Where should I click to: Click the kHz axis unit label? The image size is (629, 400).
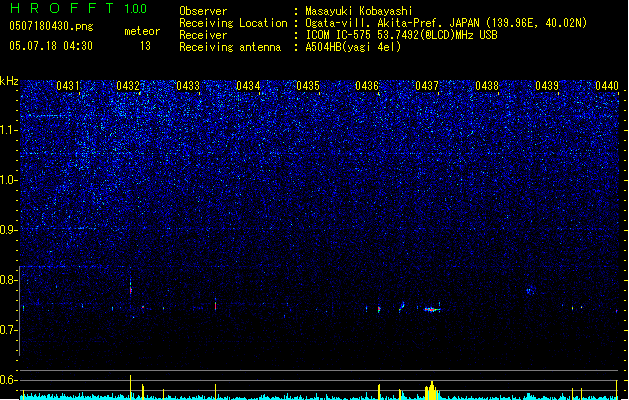point(9,81)
